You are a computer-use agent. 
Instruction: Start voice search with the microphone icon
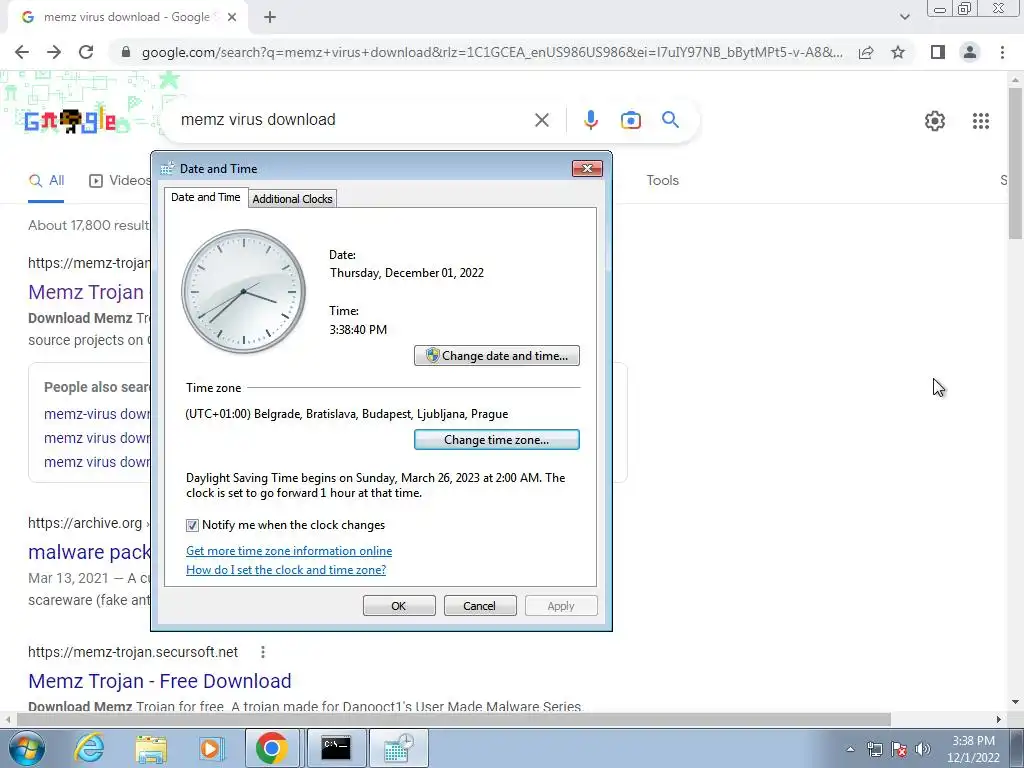coord(590,120)
